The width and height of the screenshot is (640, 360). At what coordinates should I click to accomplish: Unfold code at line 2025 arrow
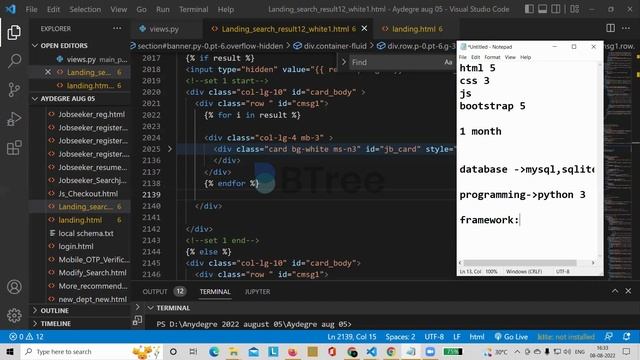pos(170,149)
